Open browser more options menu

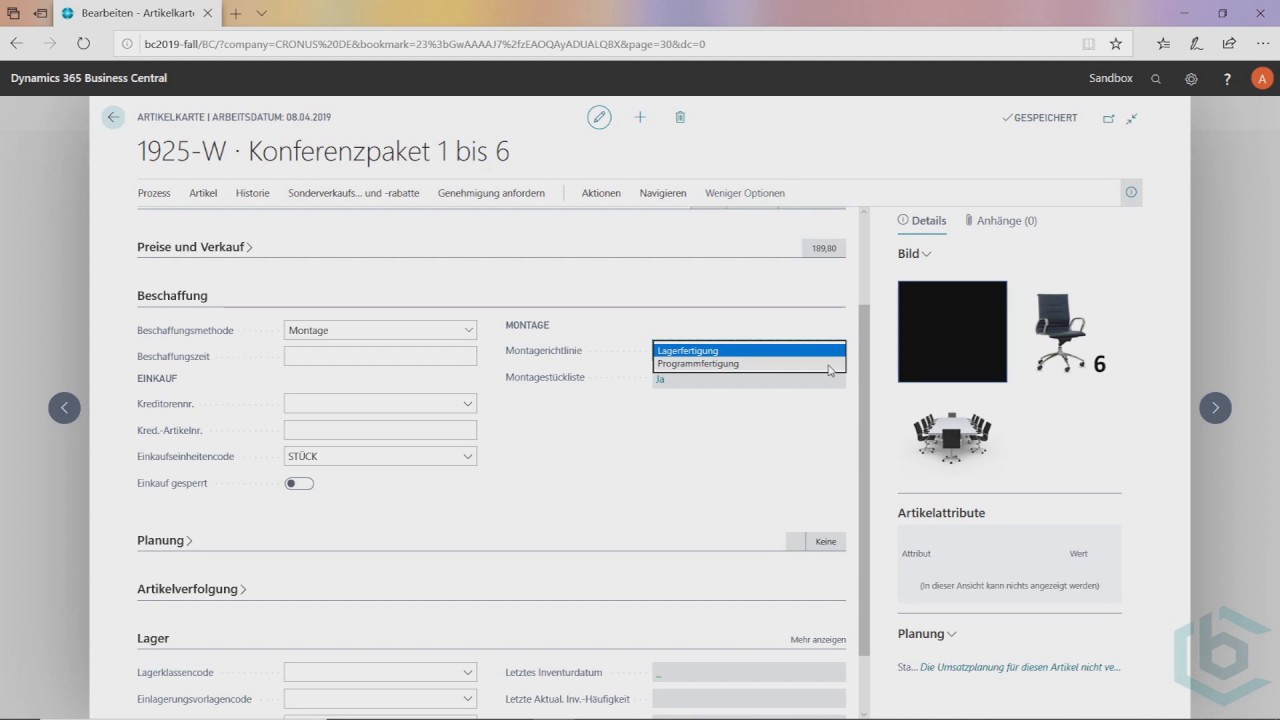[1262, 44]
